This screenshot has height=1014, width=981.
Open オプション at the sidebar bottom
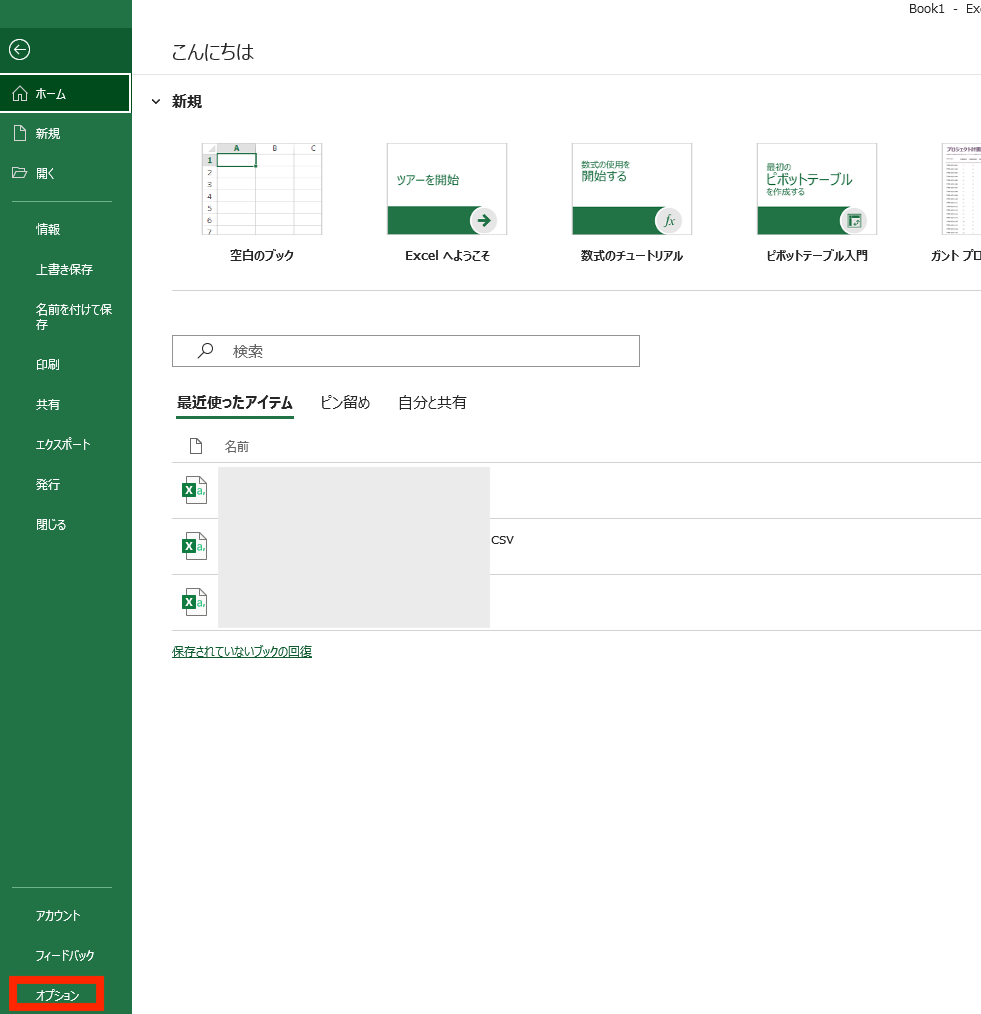click(57, 995)
